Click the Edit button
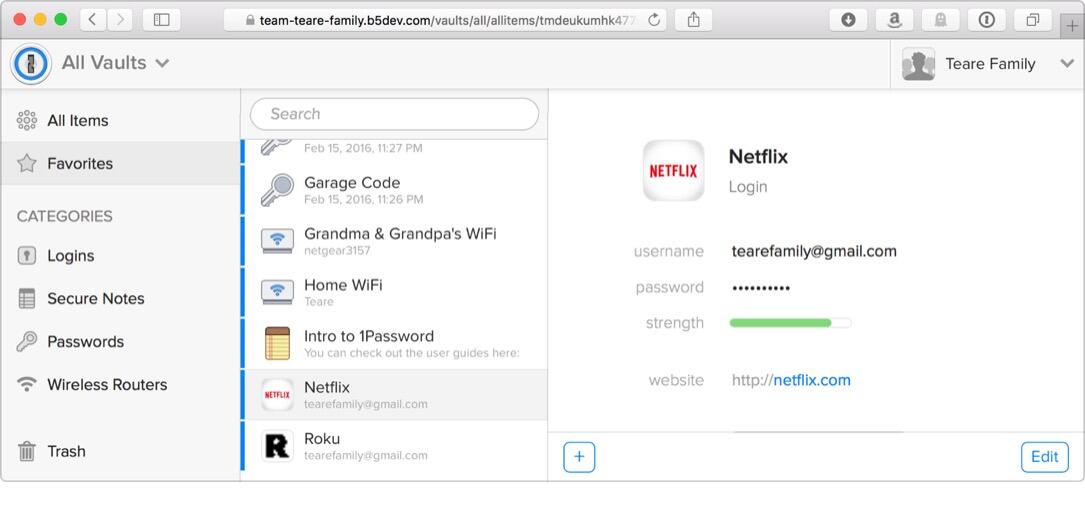1085x513 pixels. [1044, 457]
